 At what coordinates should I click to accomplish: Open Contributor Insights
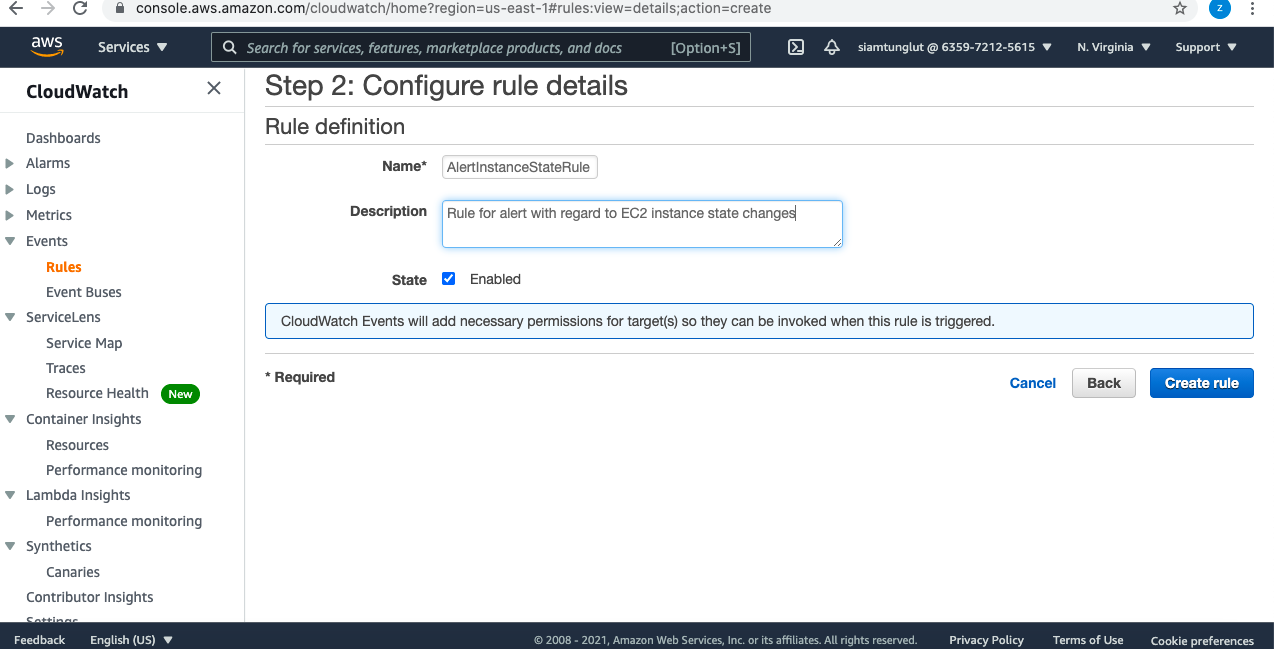[x=90, y=597]
